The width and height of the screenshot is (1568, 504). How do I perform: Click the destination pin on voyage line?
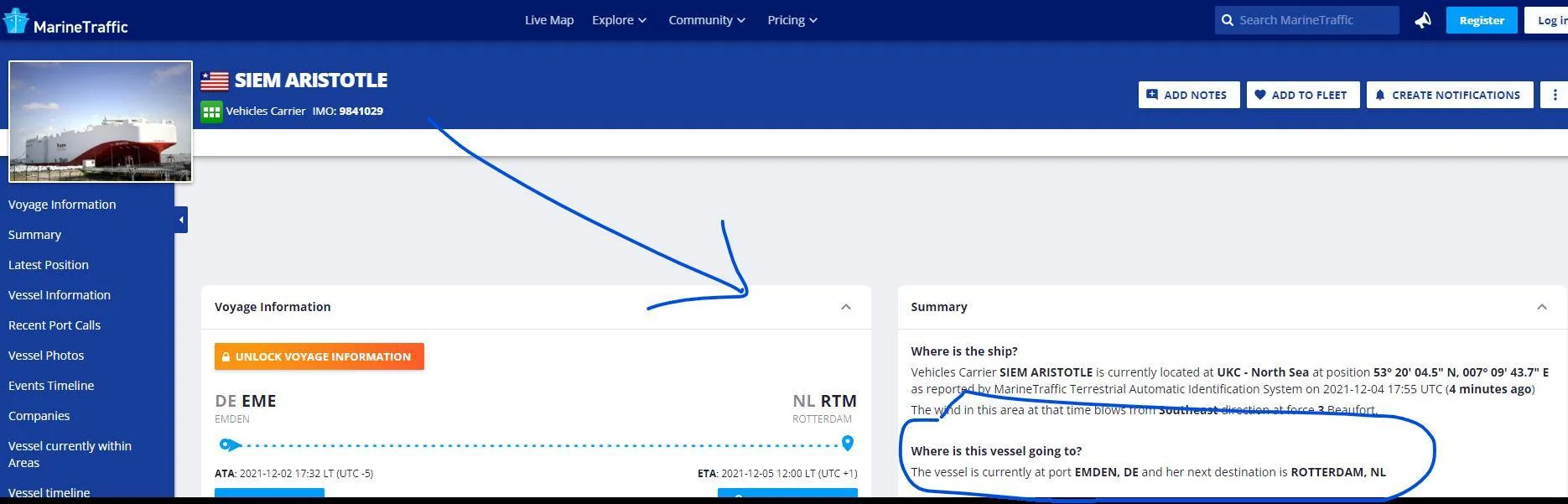pos(848,443)
